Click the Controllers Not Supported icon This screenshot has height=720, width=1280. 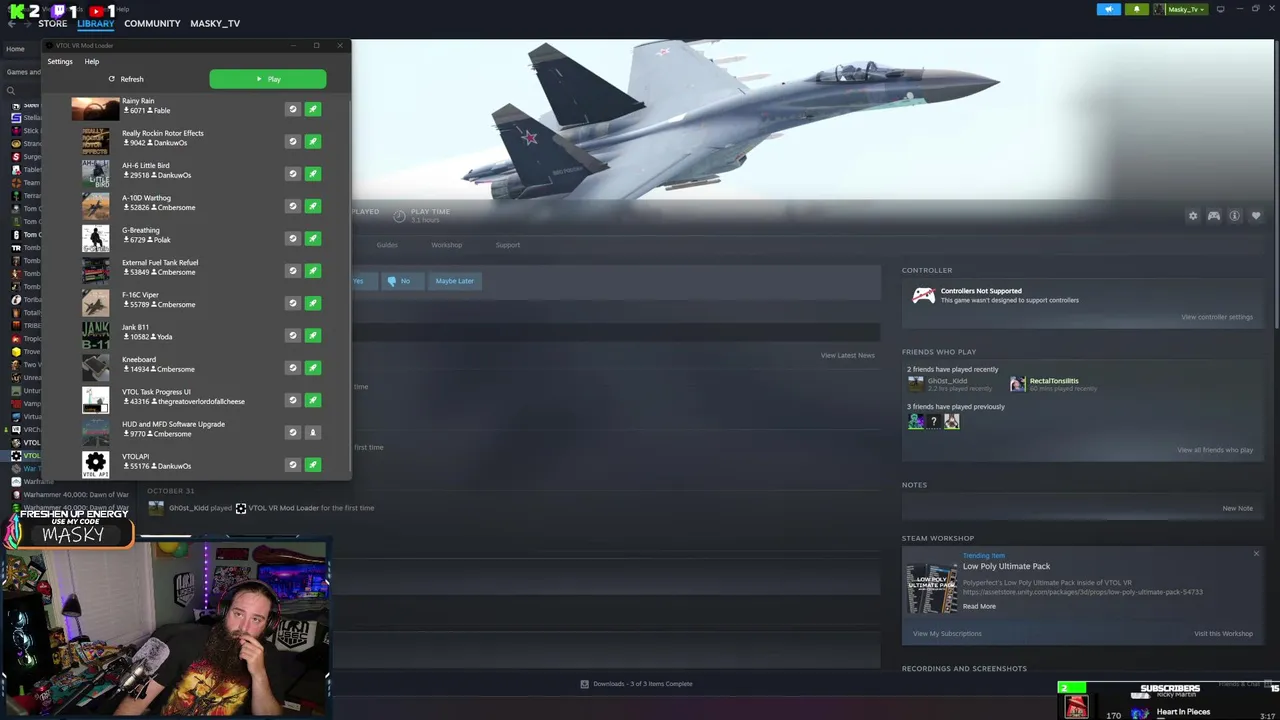coord(923,296)
